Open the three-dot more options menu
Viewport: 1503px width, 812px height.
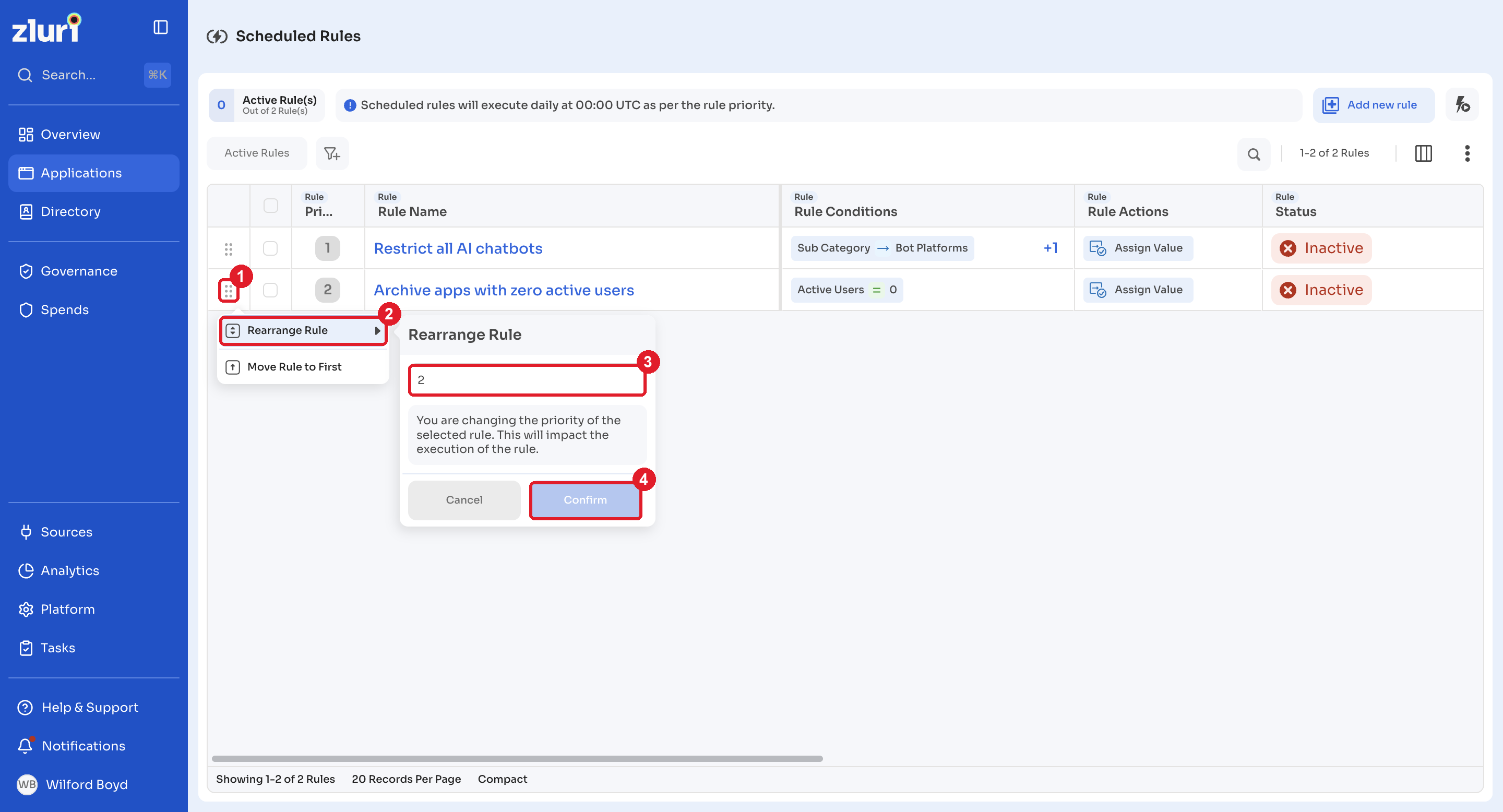tap(1468, 153)
